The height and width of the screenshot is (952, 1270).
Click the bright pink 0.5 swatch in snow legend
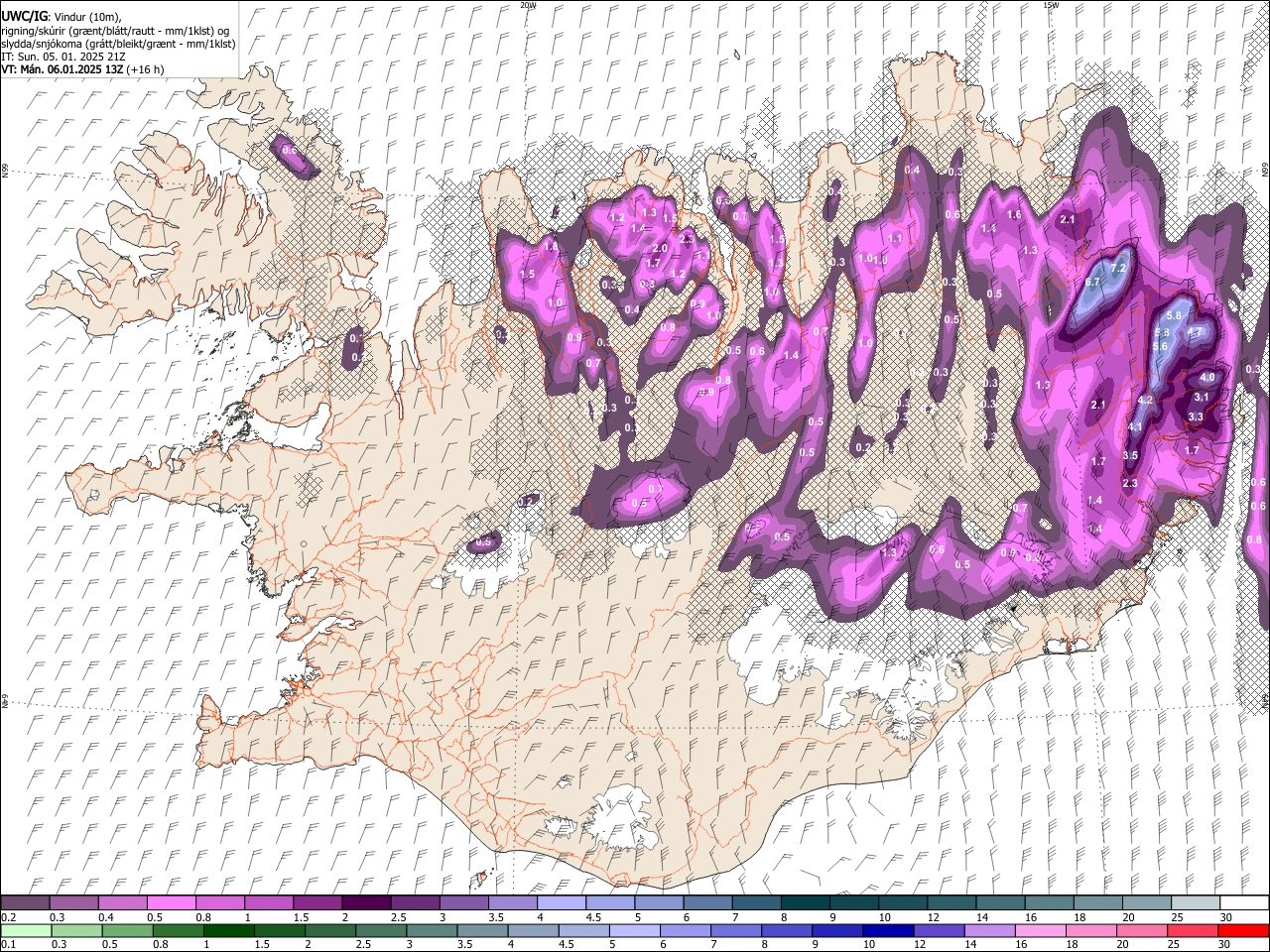coord(172,903)
